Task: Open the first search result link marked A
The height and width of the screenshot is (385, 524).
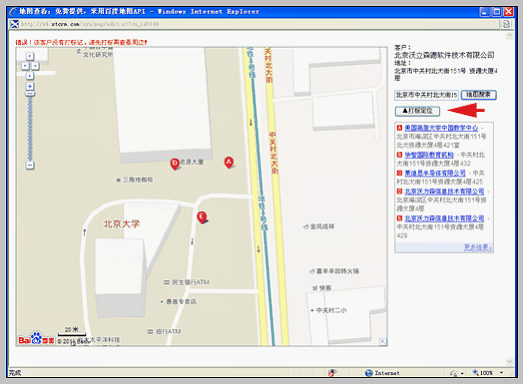Action: pos(441,128)
